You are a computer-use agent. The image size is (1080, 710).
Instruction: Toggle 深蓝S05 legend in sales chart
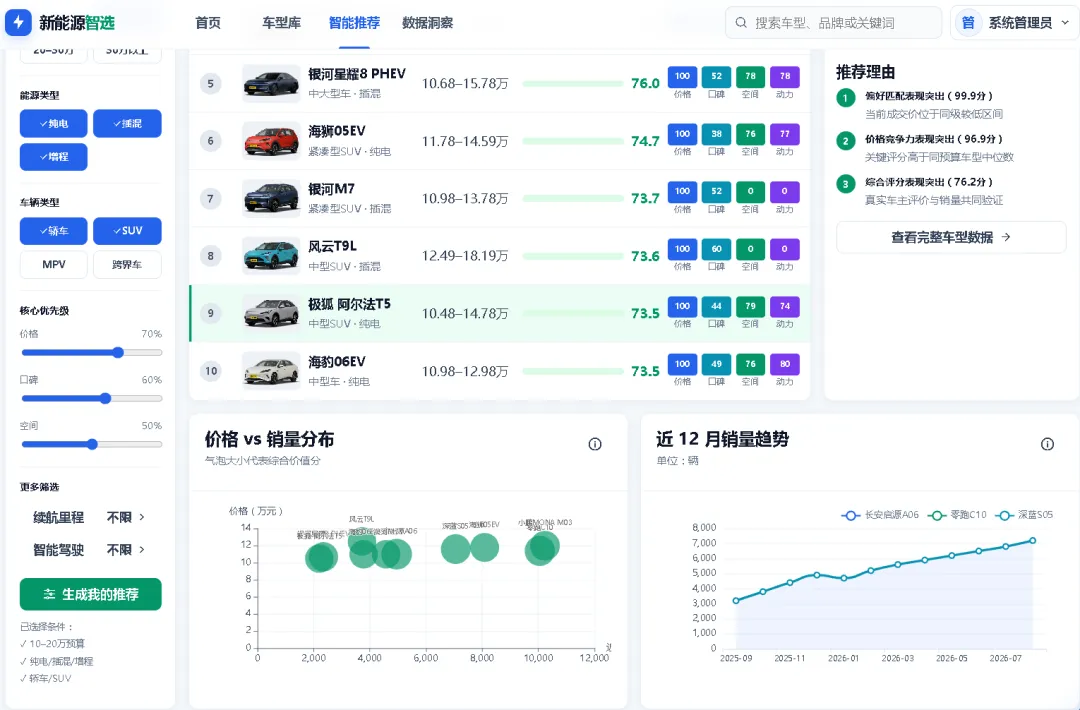coord(1024,515)
